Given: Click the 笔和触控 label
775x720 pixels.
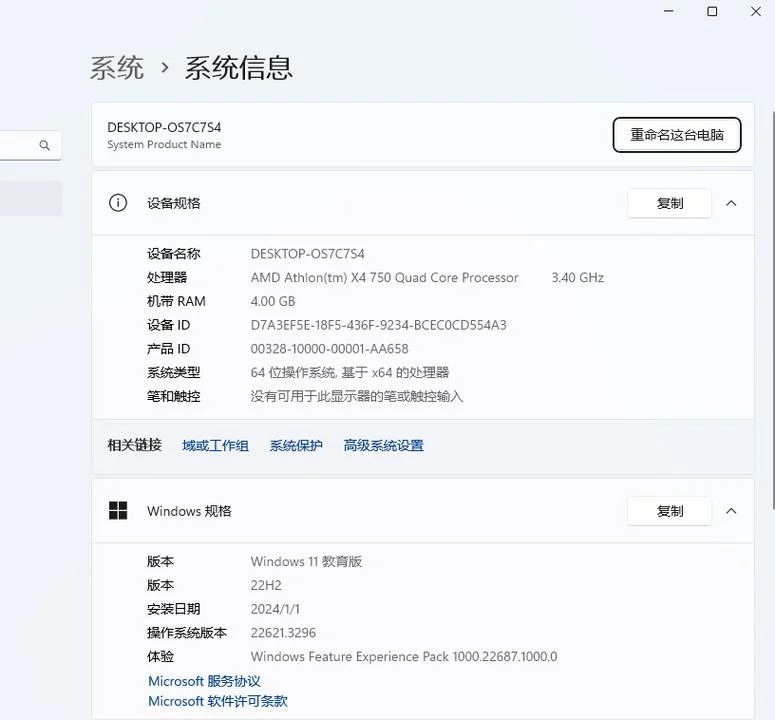Looking at the screenshot, I should [173, 396].
